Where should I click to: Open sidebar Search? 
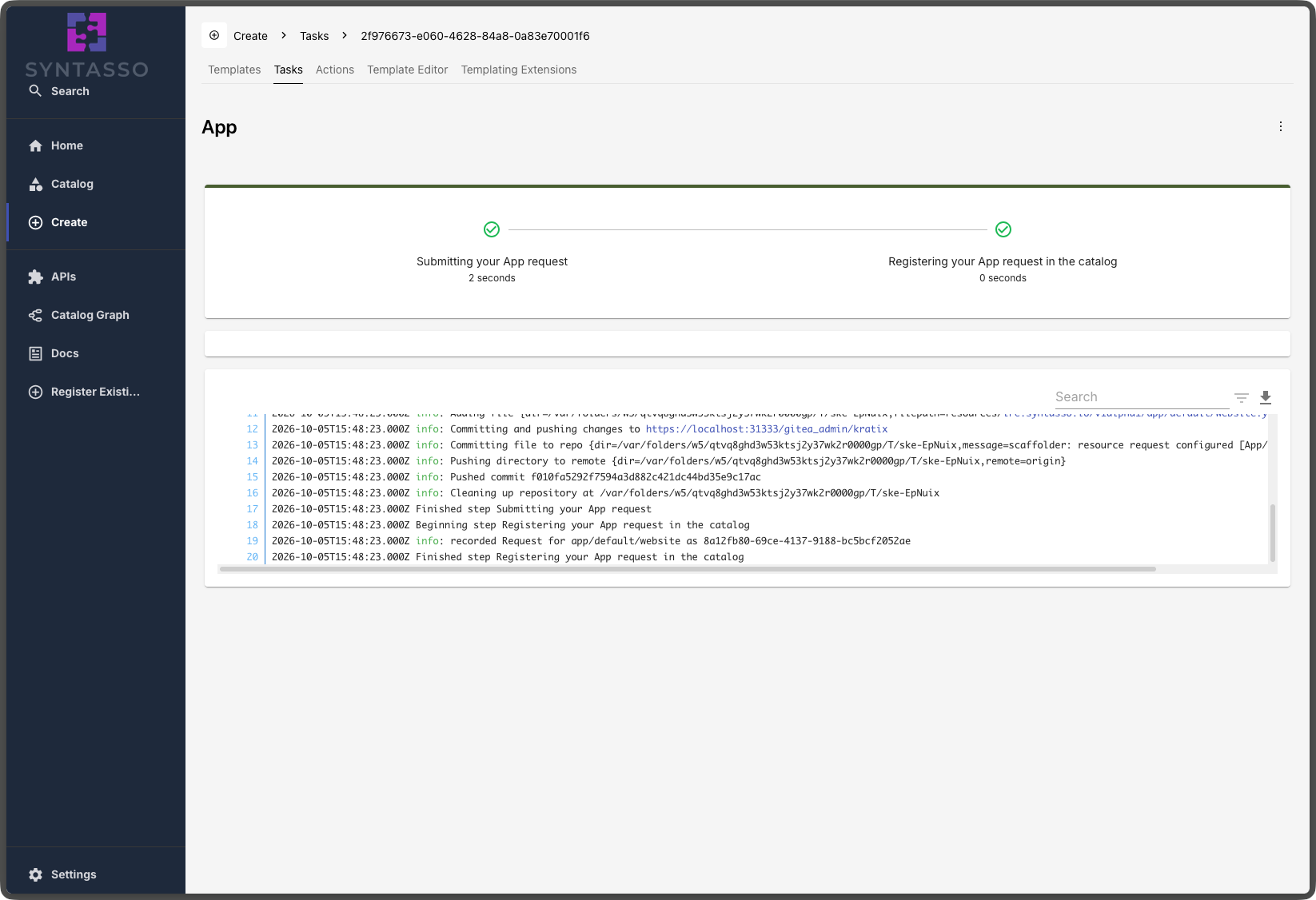59,91
